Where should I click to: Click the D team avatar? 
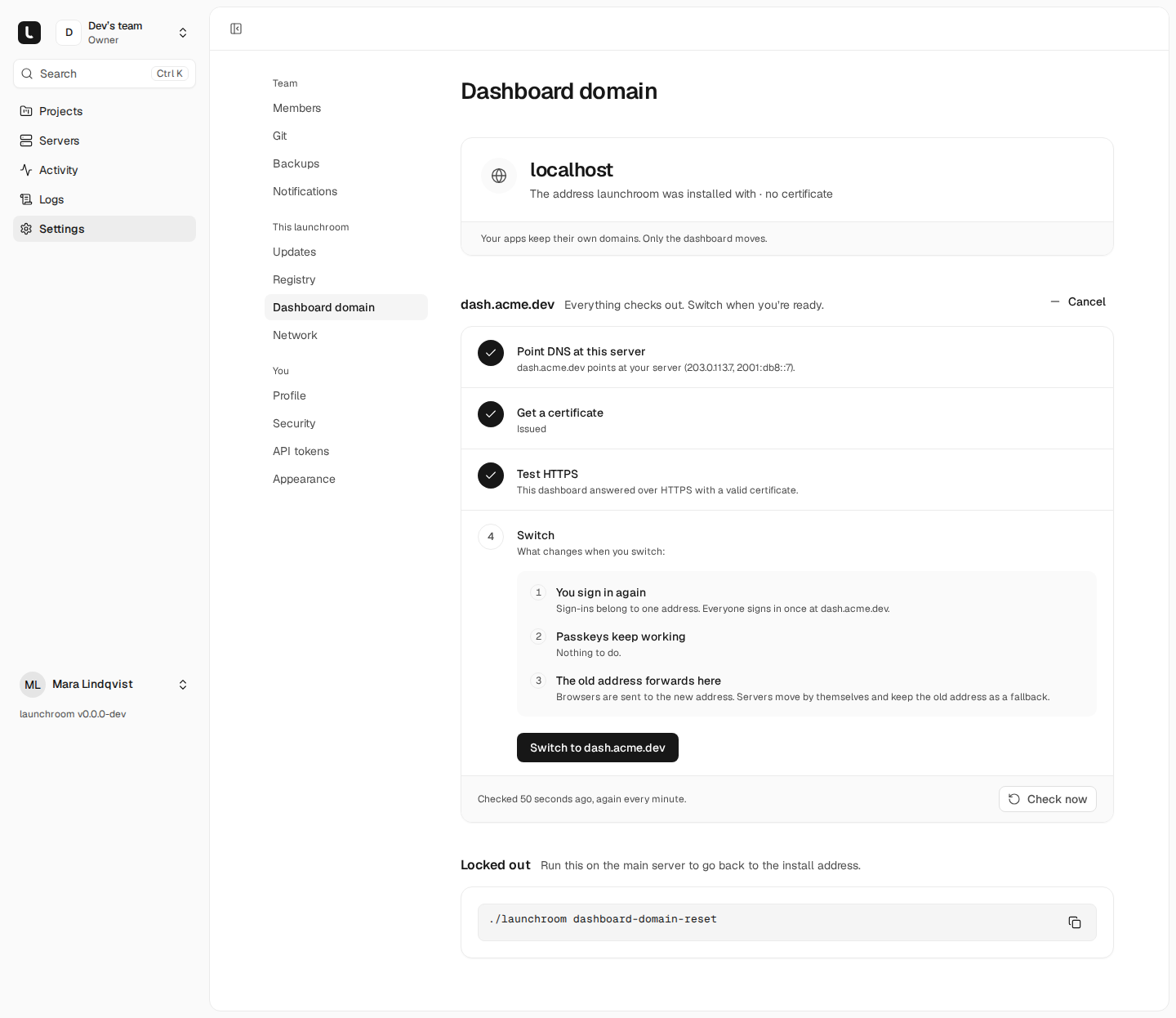pos(69,33)
